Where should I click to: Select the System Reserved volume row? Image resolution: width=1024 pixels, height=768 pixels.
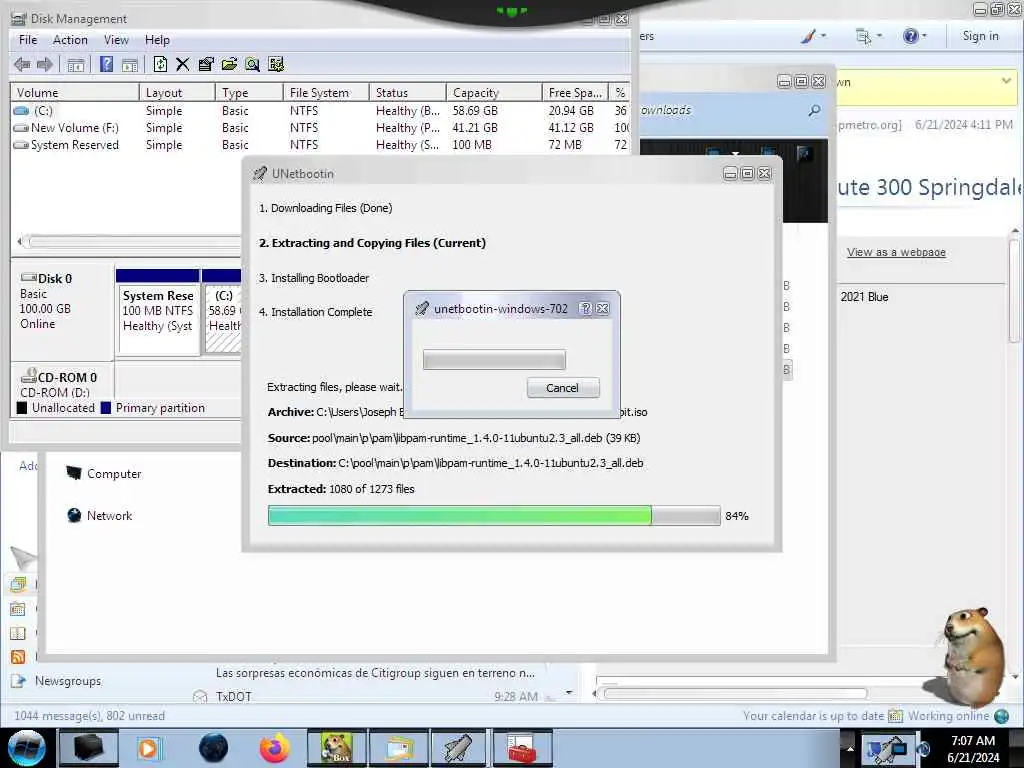[320, 144]
